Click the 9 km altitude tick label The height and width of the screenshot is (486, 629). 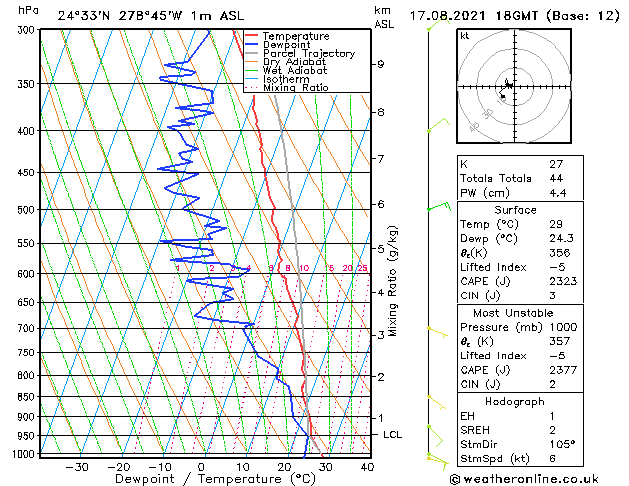pos(381,64)
